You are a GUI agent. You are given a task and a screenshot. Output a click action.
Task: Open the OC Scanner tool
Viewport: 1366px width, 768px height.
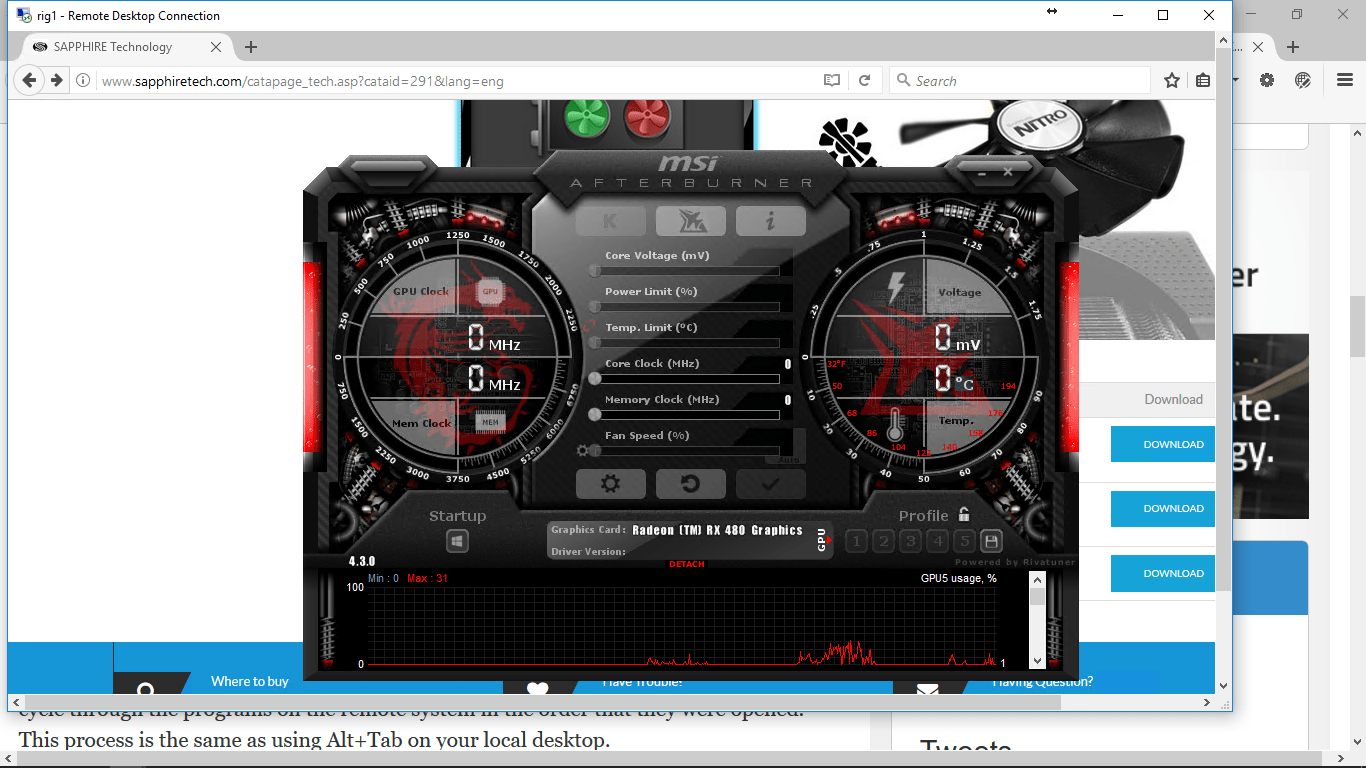690,221
